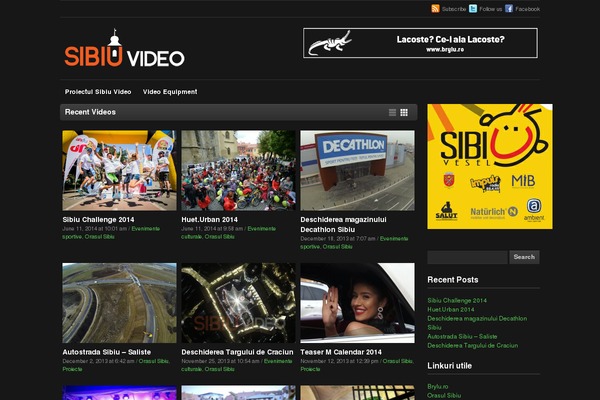Open the Lacoste brylu.ro banner ad

pos(420,43)
